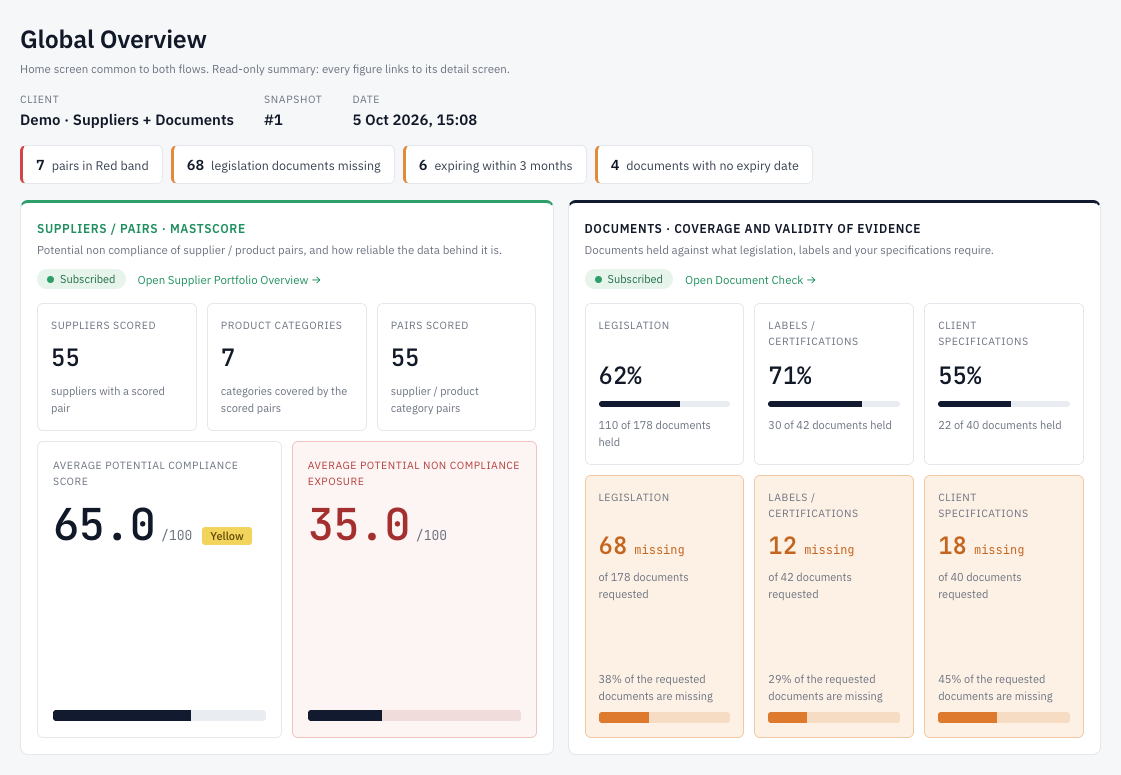Click 'categories covered by the scored pairs' caption
This screenshot has width=1121, height=775.
284,400
